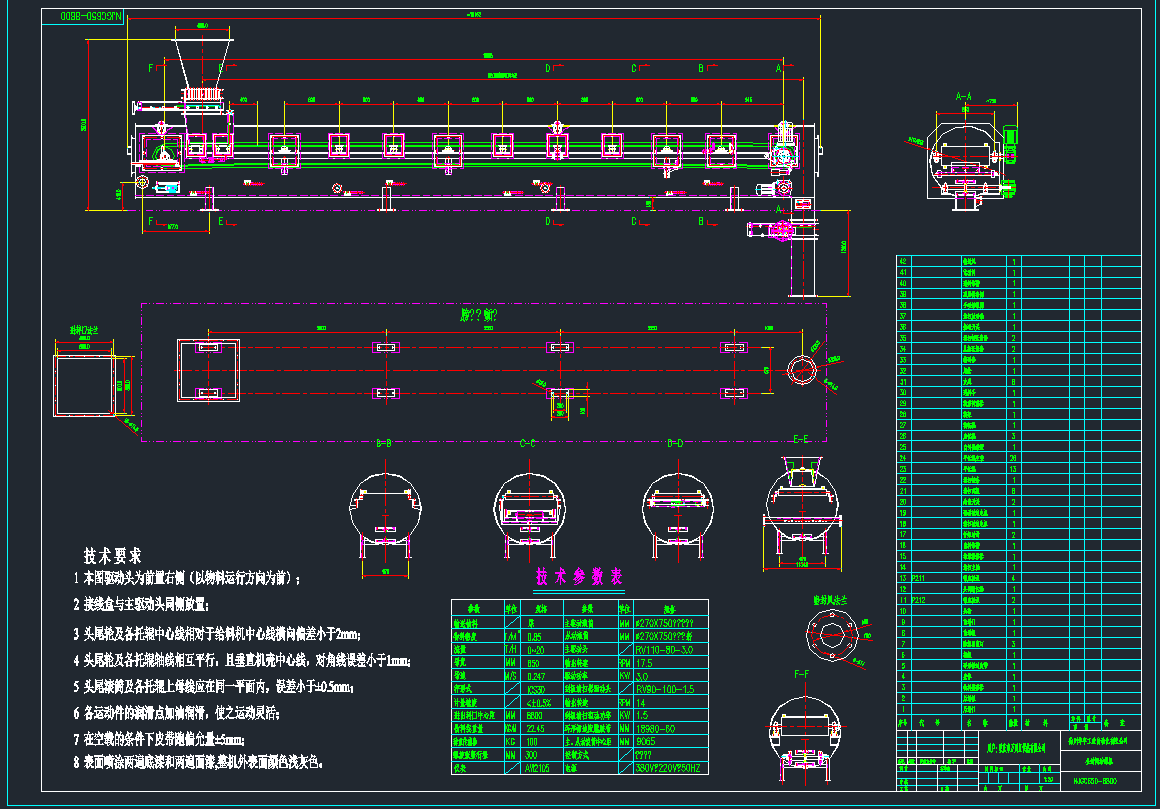Image resolution: width=1160 pixels, height=809 pixels.
Task: Click the mirrored drawing number label top-left
Action: [80, 16]
